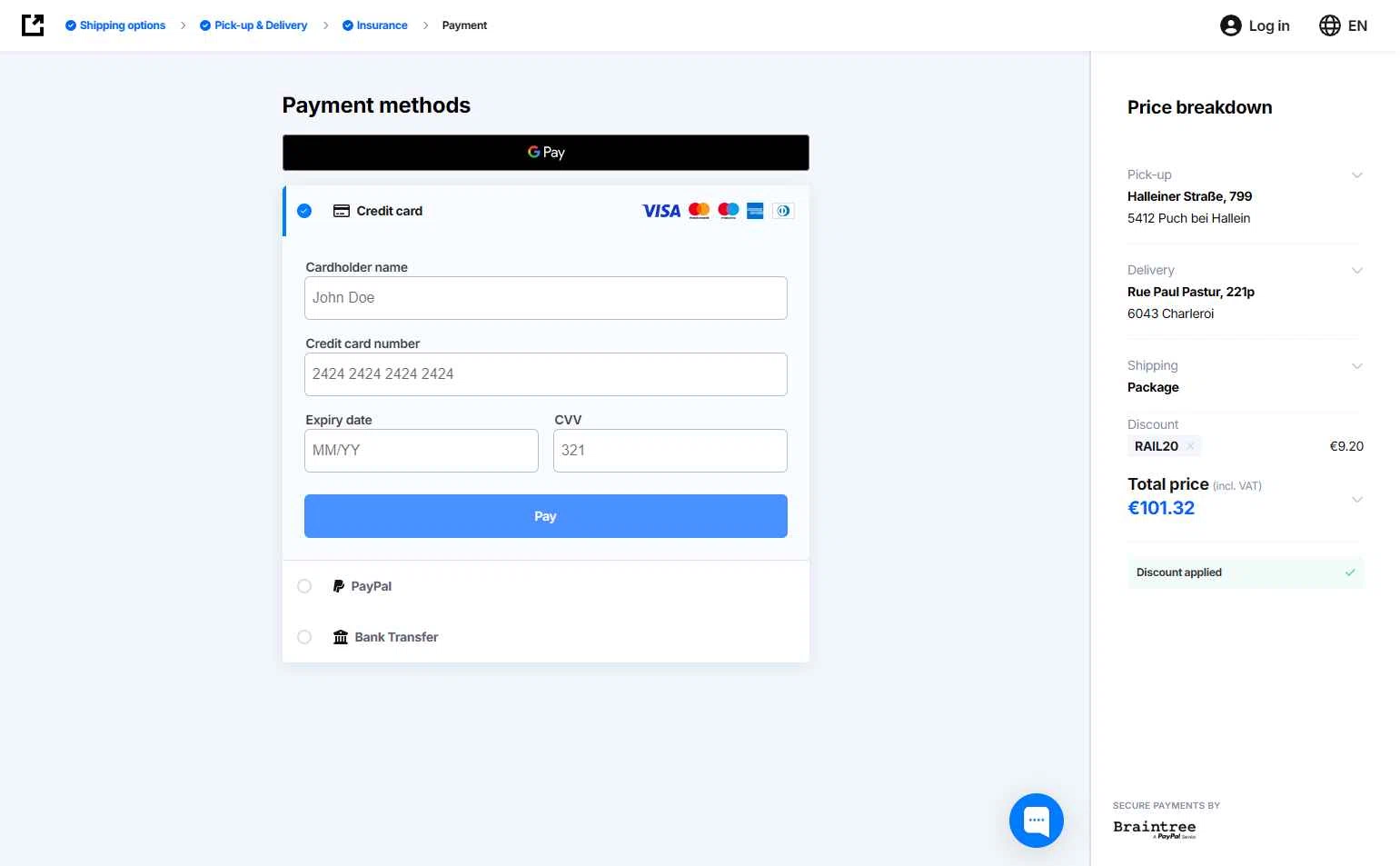
Task: Expand the Total price details
Action: [x=1356, y=499]
